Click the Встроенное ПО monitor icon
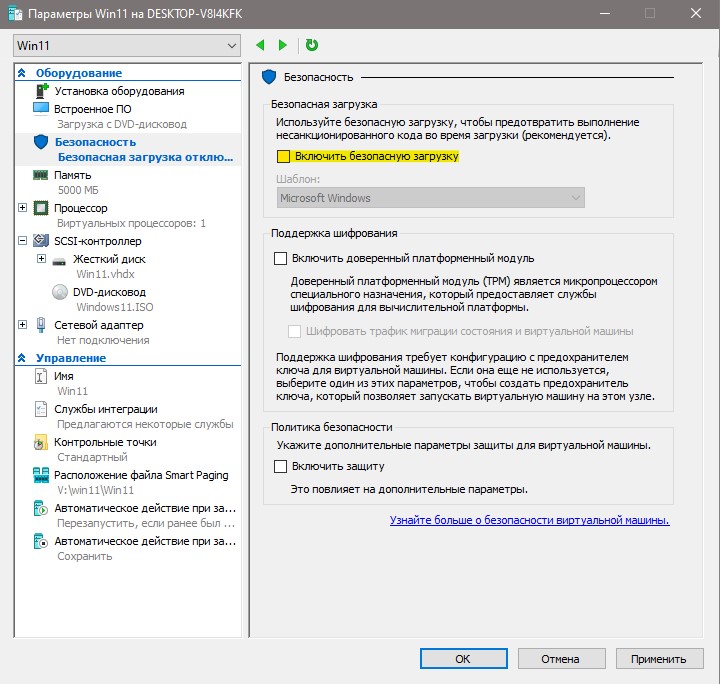The image size is (720, 684). coord(41,109)
